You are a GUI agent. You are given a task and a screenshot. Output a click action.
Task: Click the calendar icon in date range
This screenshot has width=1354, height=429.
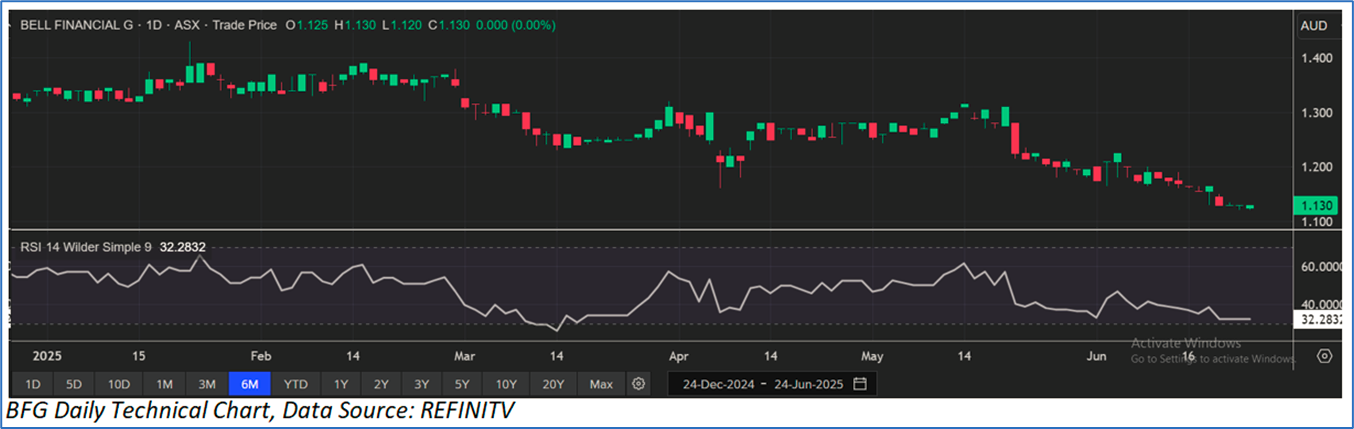pyautogui.click(x=860, y=384)
